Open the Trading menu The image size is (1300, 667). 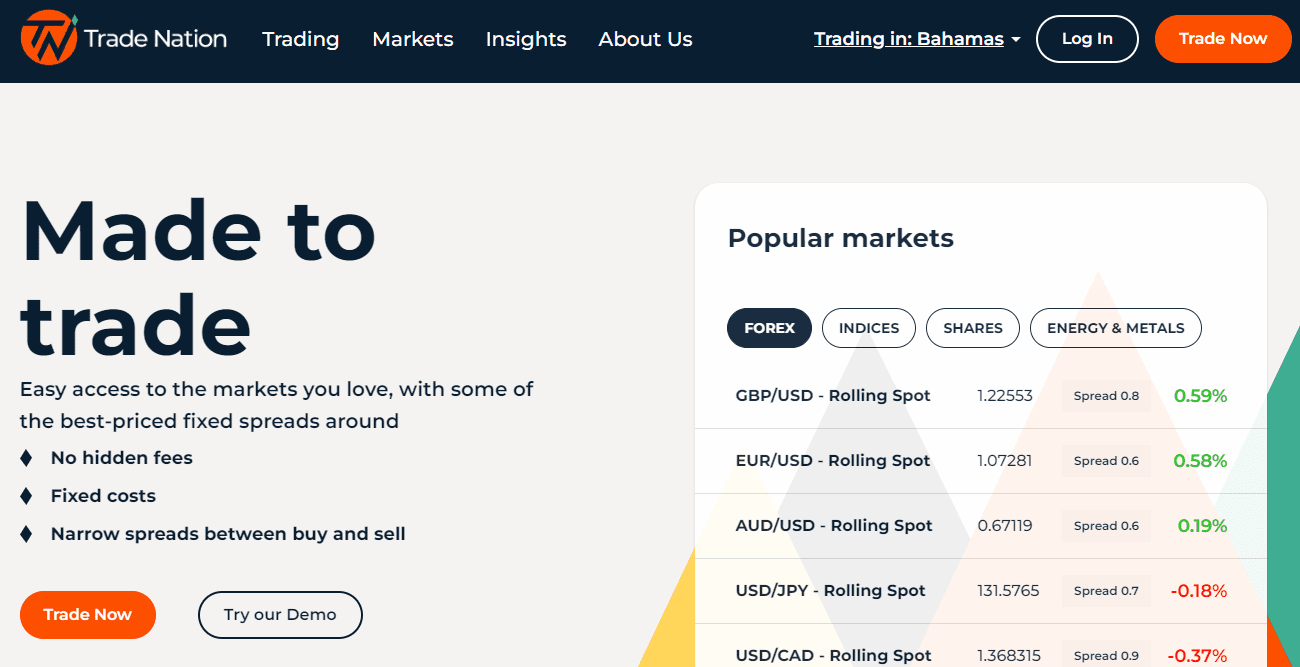300,39
